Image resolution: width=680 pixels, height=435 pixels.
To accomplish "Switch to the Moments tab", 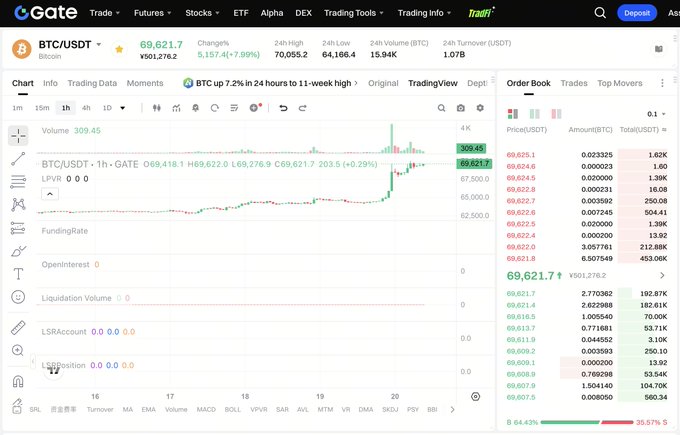I will pos(145,83).
